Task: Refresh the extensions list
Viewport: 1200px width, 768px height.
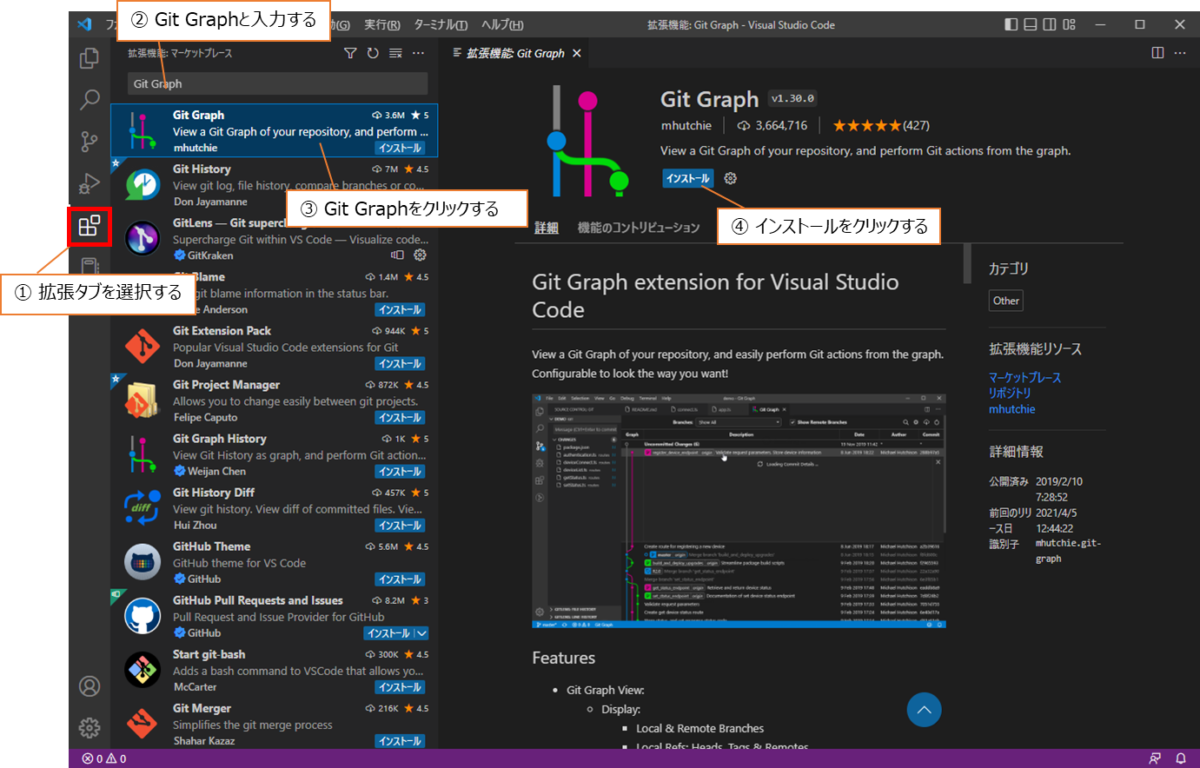Action: point(373,53)
